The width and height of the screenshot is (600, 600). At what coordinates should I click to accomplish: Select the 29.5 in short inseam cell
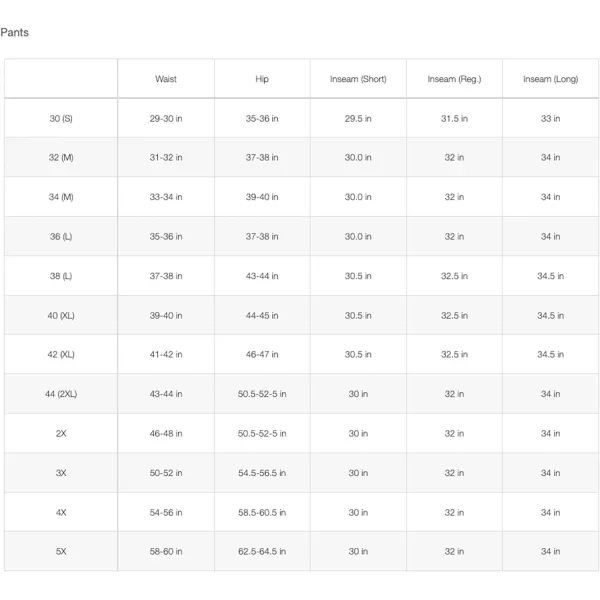coord(358,118)
